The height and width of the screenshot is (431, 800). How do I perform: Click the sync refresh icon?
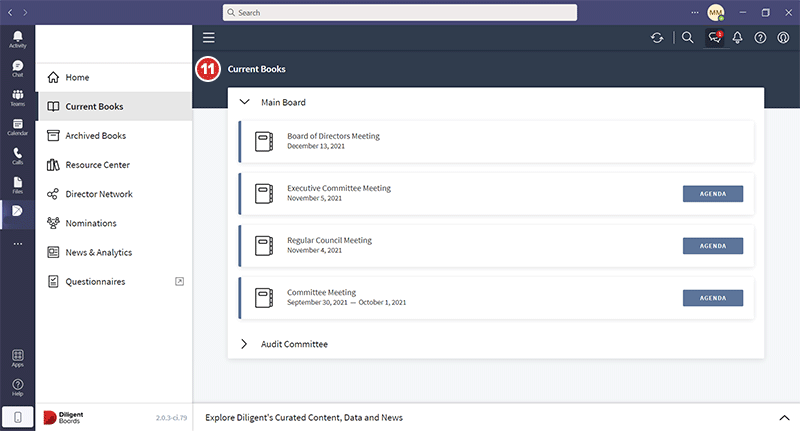657,38
